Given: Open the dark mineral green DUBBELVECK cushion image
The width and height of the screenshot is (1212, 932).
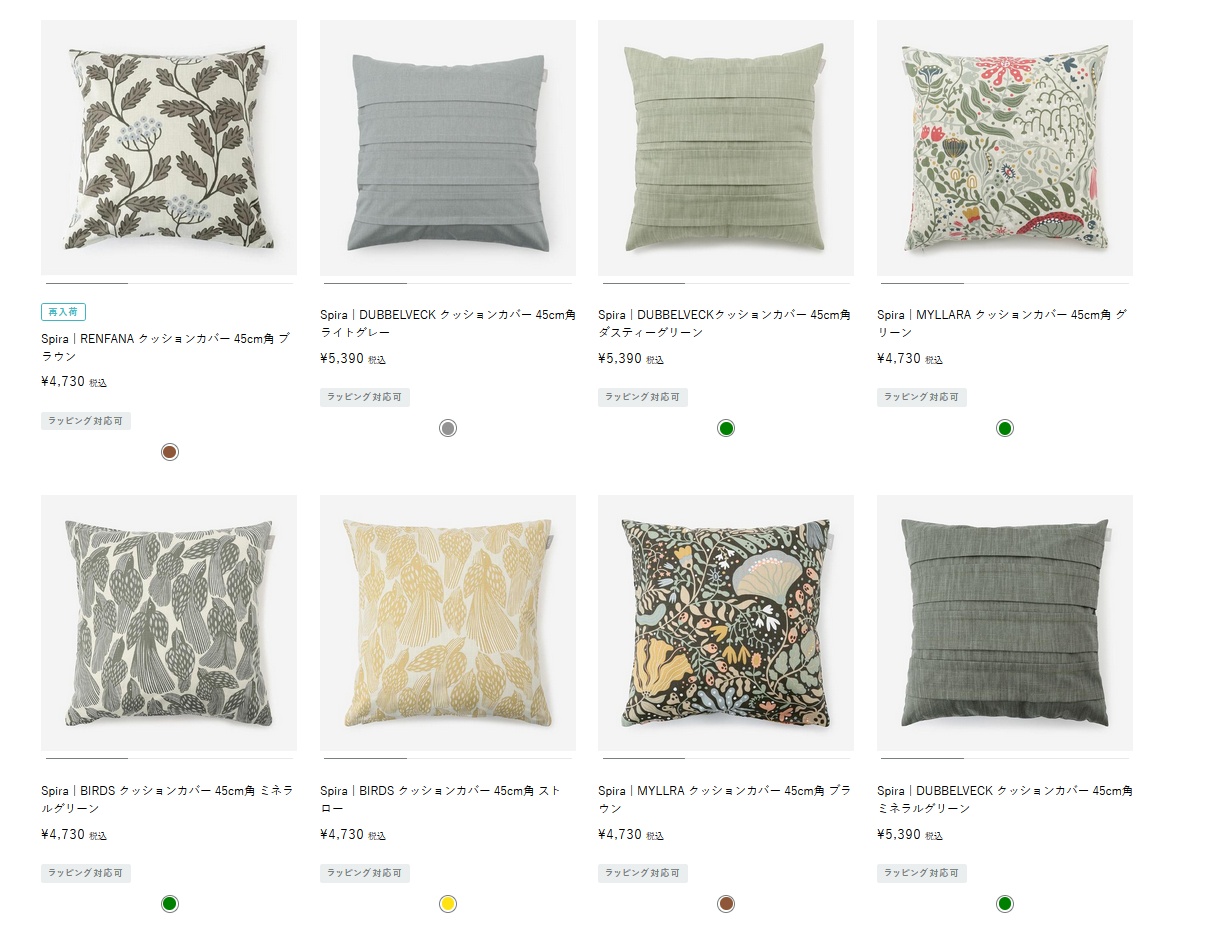Looking at the screenshot, I should pyautogui.click(x=1005, y=623).
